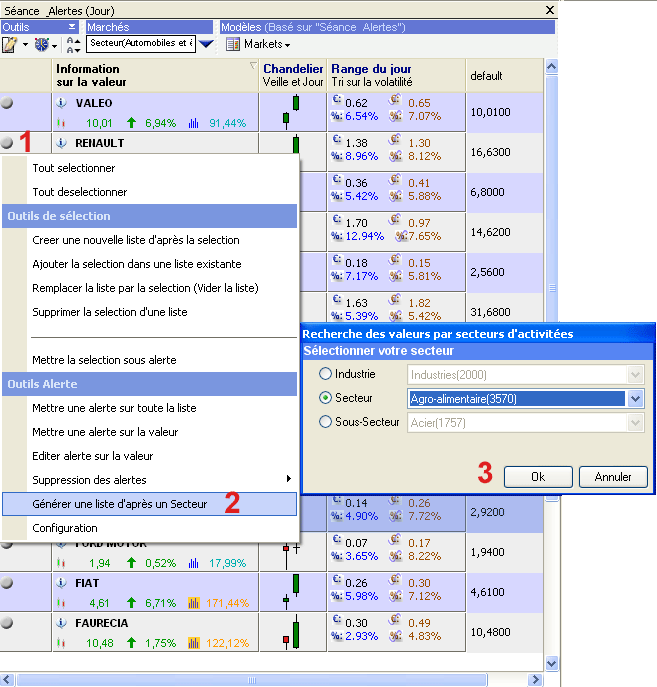
Task: Toggle the selection bullet of RENAULT row
Action: [7, 142]
